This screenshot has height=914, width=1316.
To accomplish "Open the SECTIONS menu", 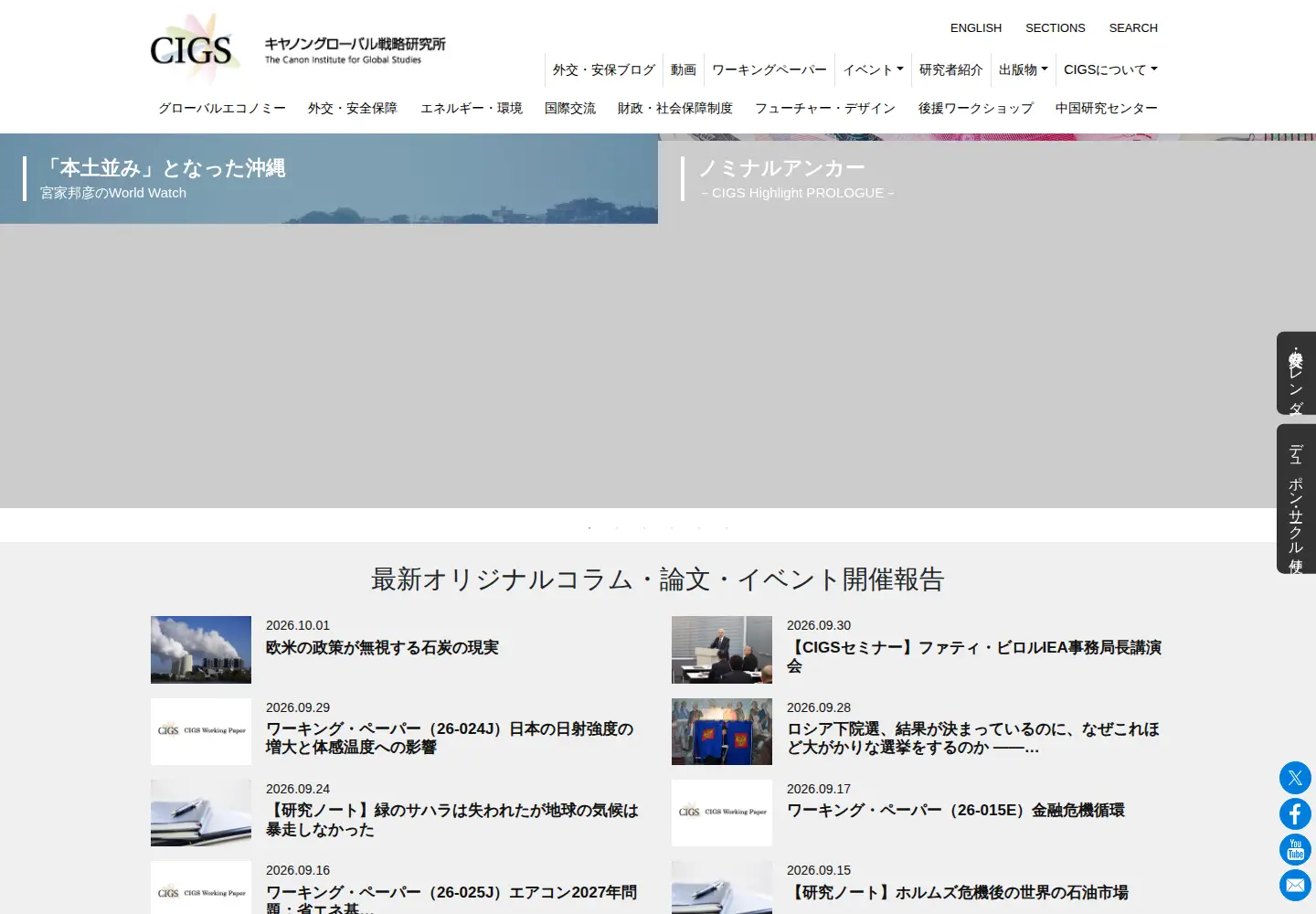I will tap(1056, 28).
